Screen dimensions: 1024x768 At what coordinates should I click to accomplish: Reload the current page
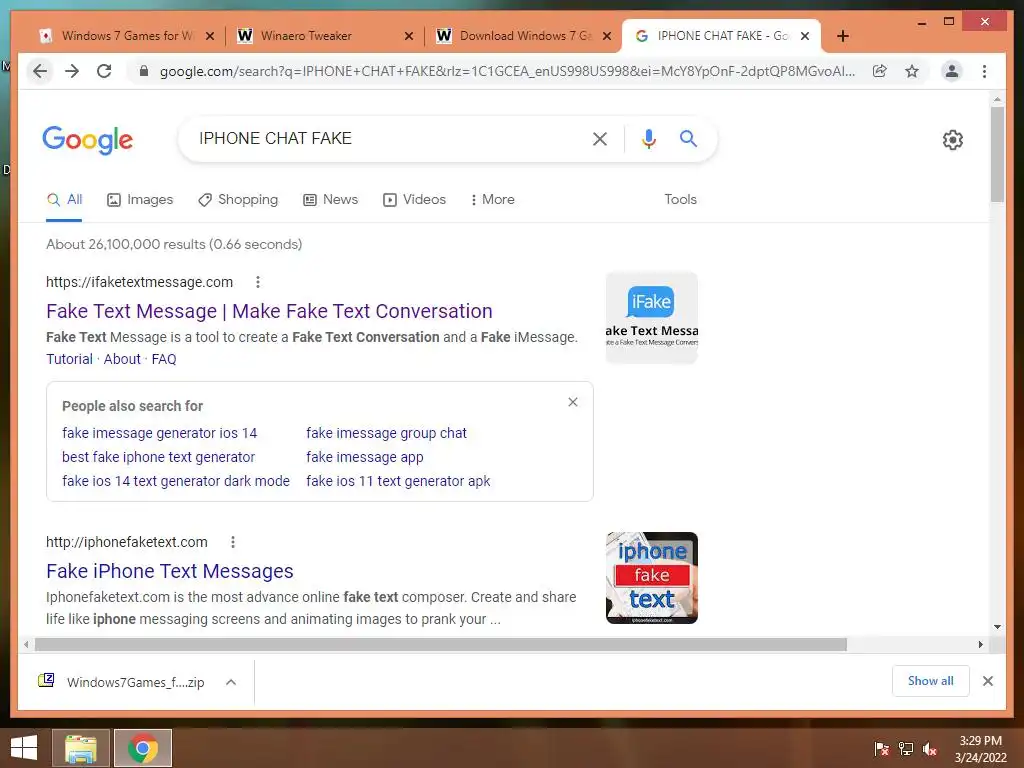[104, 71]
